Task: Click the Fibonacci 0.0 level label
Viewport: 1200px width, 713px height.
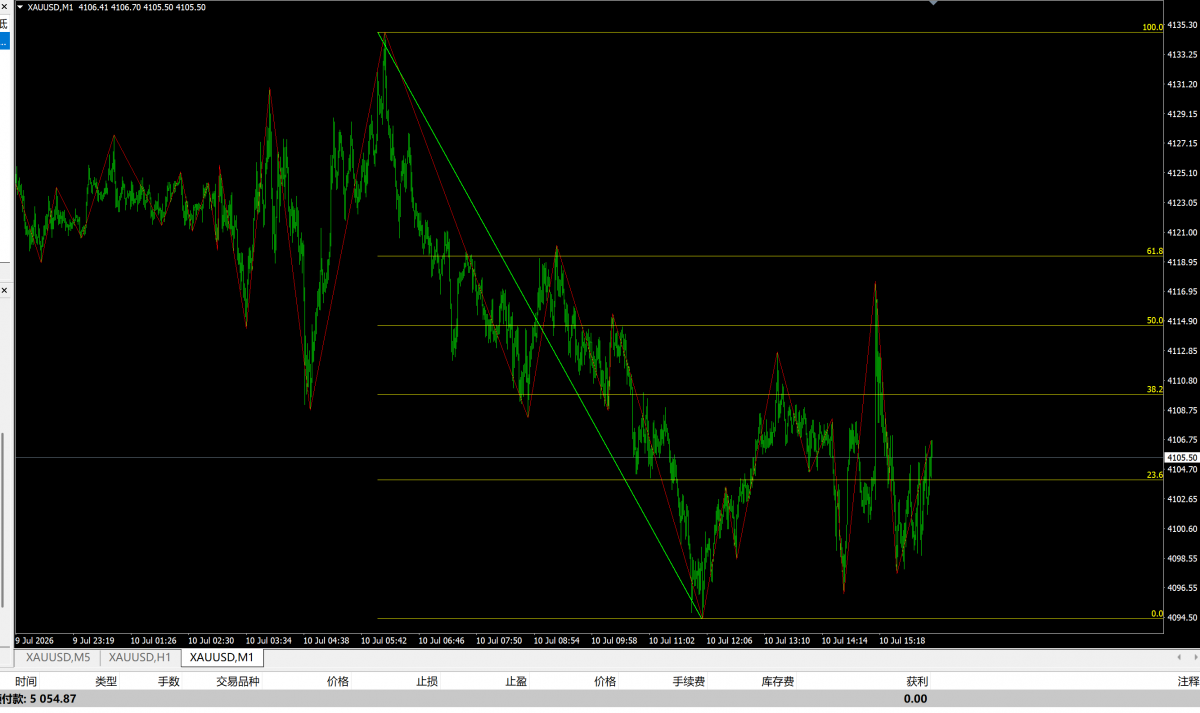Action: [1157, 613]
